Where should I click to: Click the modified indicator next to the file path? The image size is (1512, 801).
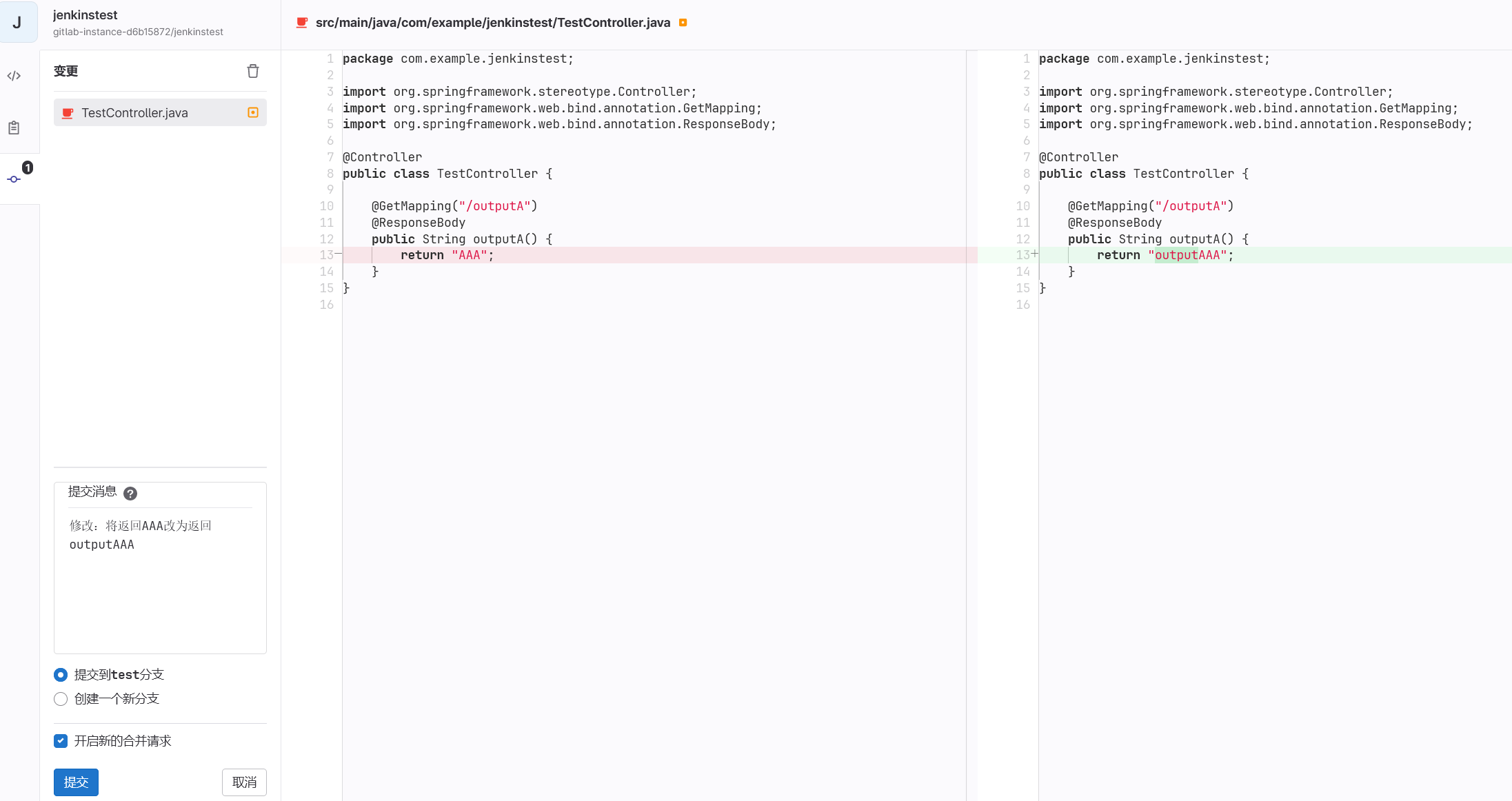683,23
